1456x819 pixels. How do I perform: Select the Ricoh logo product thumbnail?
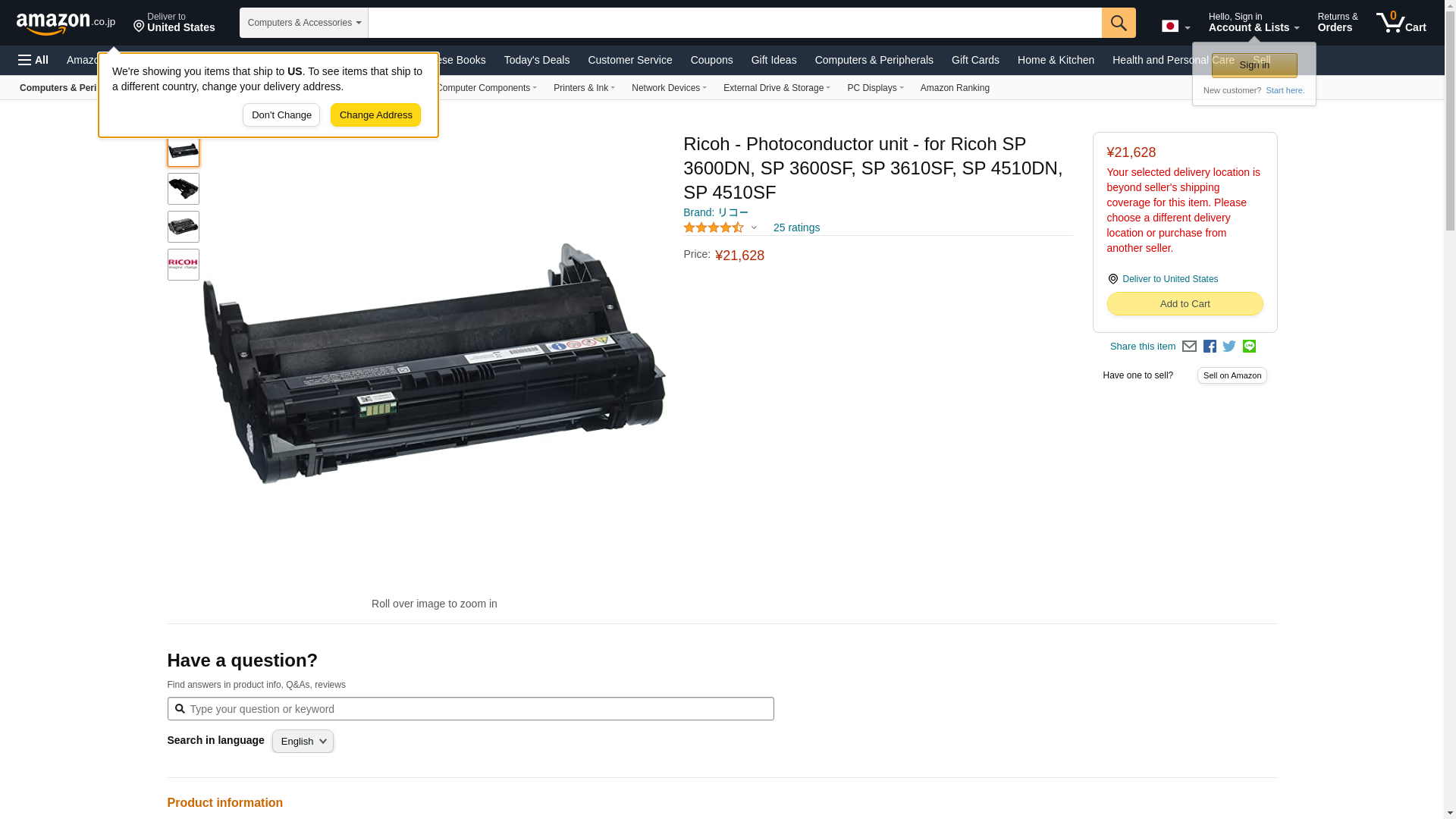click(184, 265)
